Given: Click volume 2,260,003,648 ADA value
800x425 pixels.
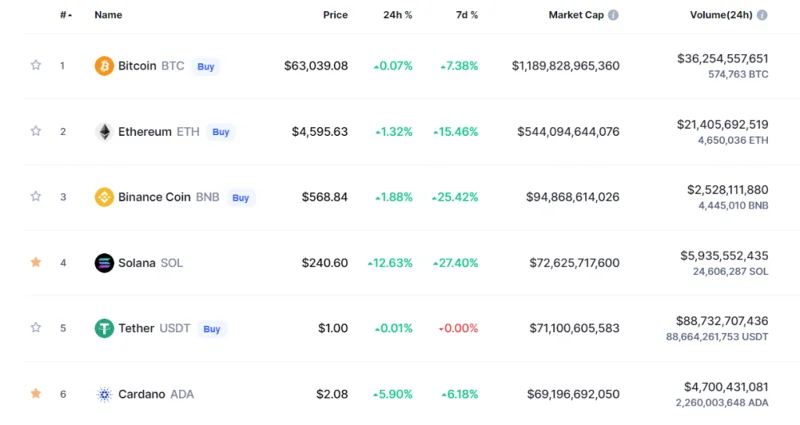Looking at the screenshot, I should (x=722, y=403).
